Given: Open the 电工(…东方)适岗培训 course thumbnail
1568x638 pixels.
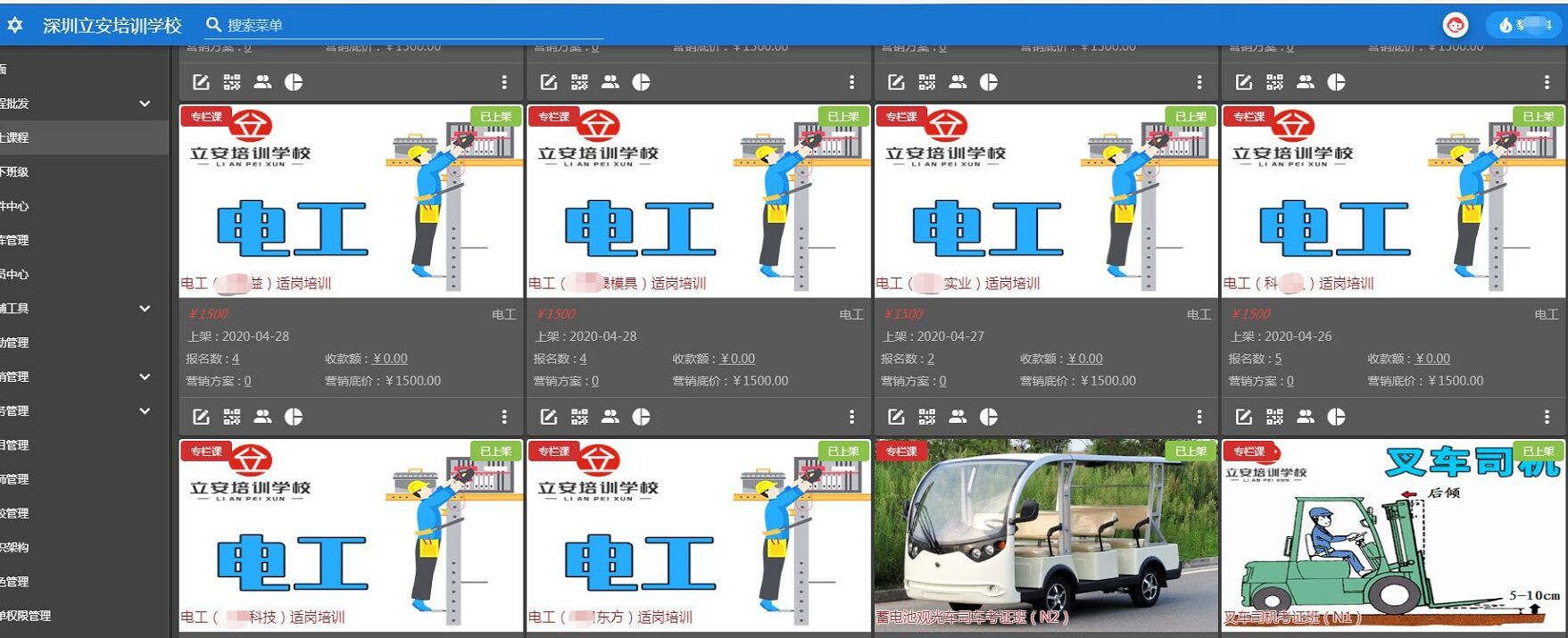Looking at the screenshot, I should pos(699,535).
